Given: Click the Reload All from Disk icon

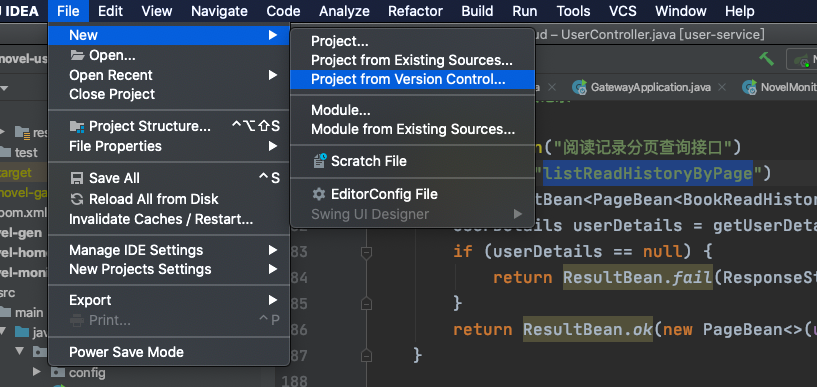Looking at the screenshot, I should coord(77,199).
